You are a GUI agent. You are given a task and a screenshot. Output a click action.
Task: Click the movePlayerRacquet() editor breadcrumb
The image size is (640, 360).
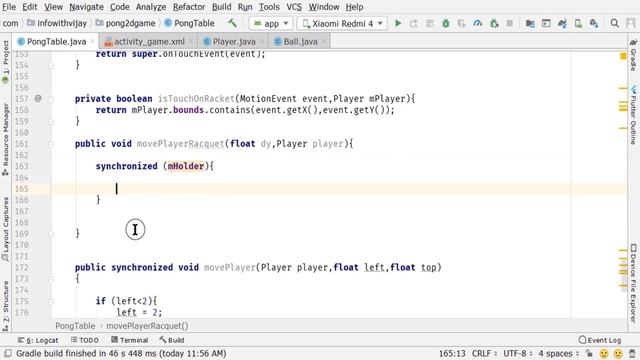point(147,326)
